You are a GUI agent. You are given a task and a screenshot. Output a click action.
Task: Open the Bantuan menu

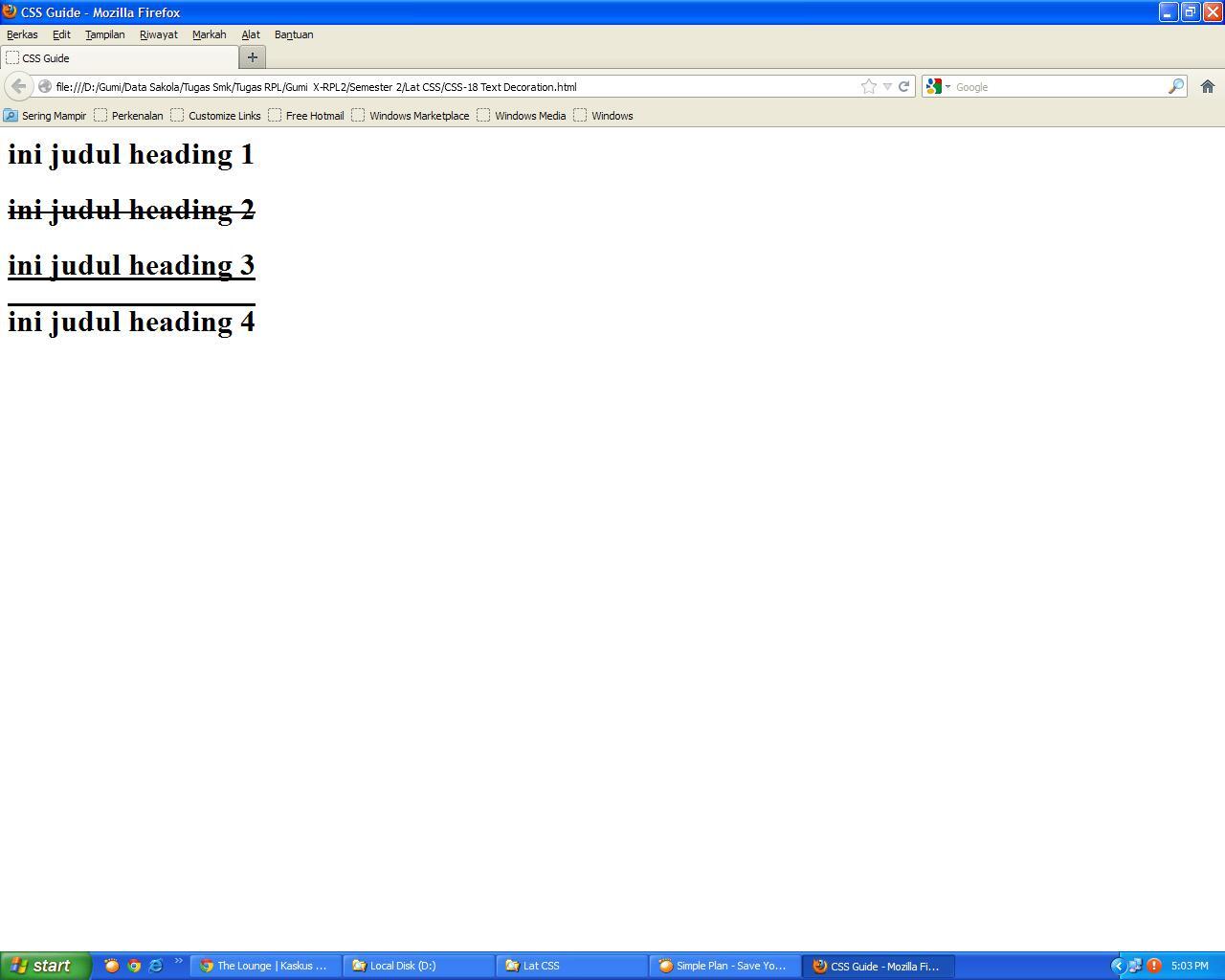tap(294, 34)
